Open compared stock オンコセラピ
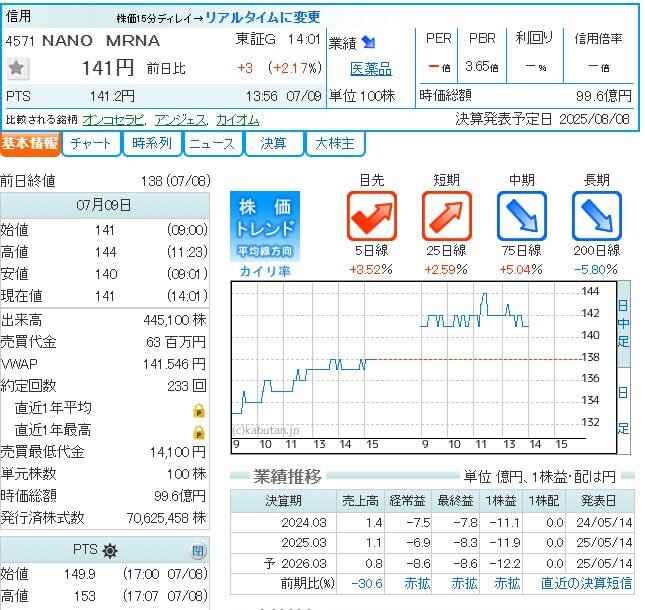Screen dimensions: 645x610 pyautogui.click(x=114, y=120)
